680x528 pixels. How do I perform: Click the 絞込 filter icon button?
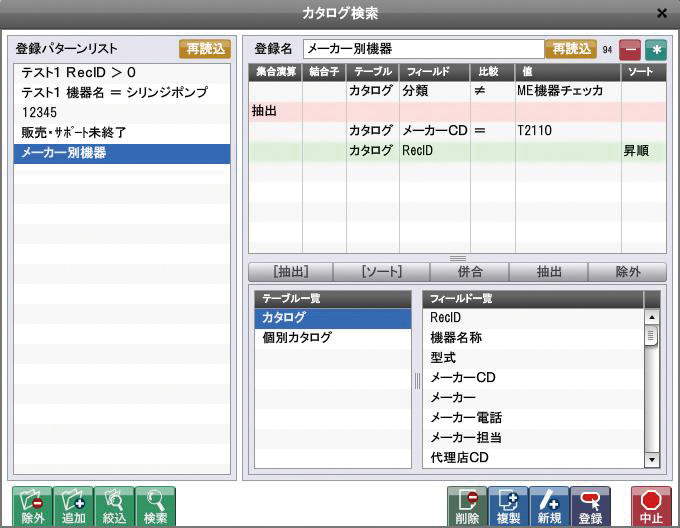point(114,506)
